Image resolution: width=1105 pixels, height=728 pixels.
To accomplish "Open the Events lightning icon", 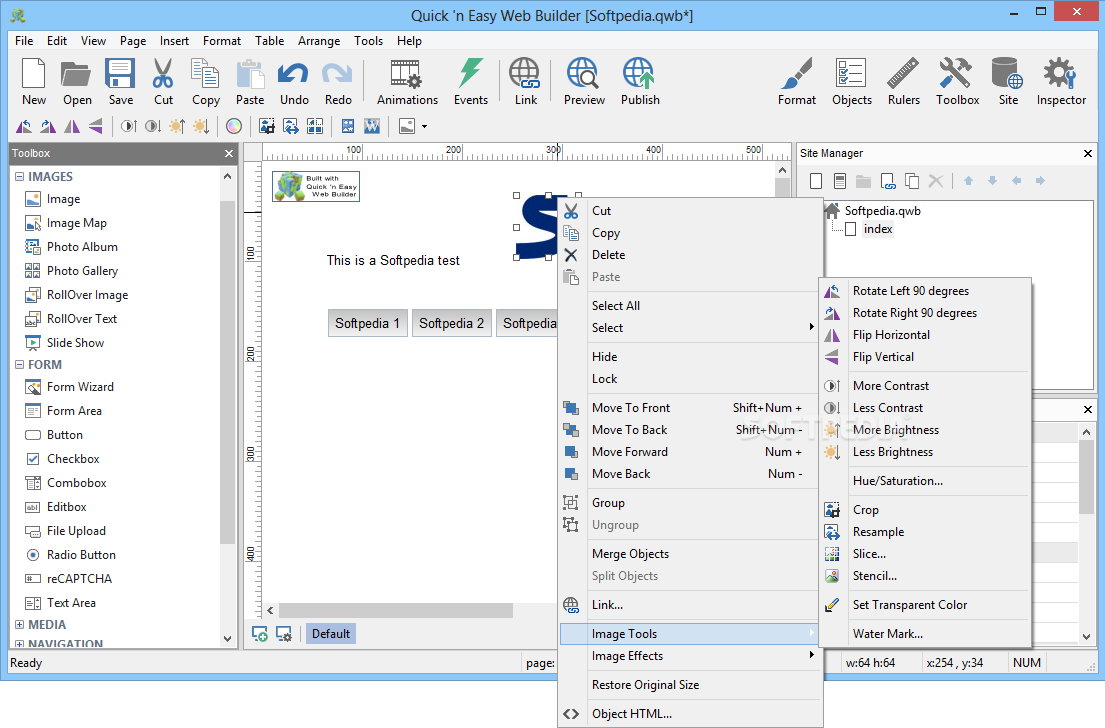I will 471,82.
